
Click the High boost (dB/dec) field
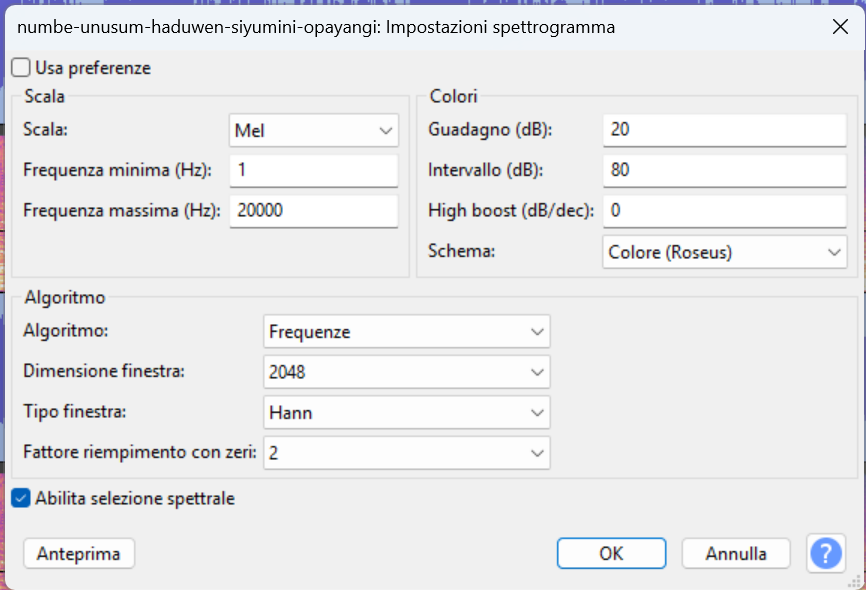[725, 210]
